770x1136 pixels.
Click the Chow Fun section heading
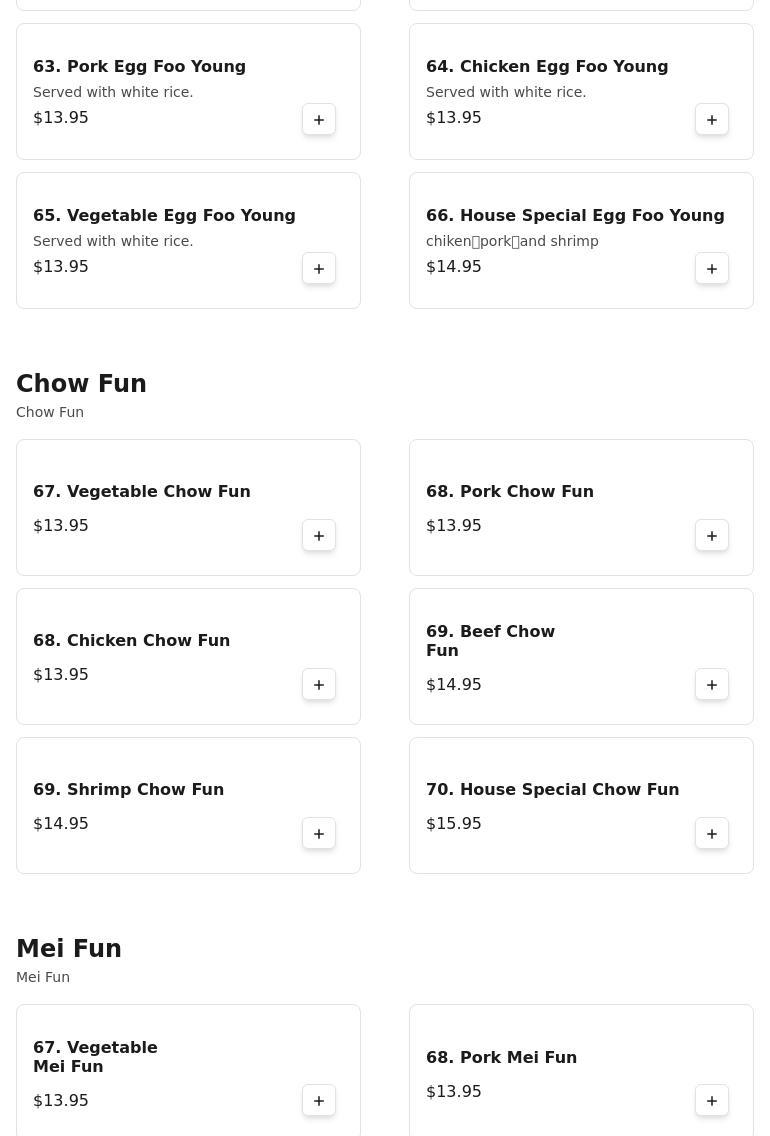[81, 384]
